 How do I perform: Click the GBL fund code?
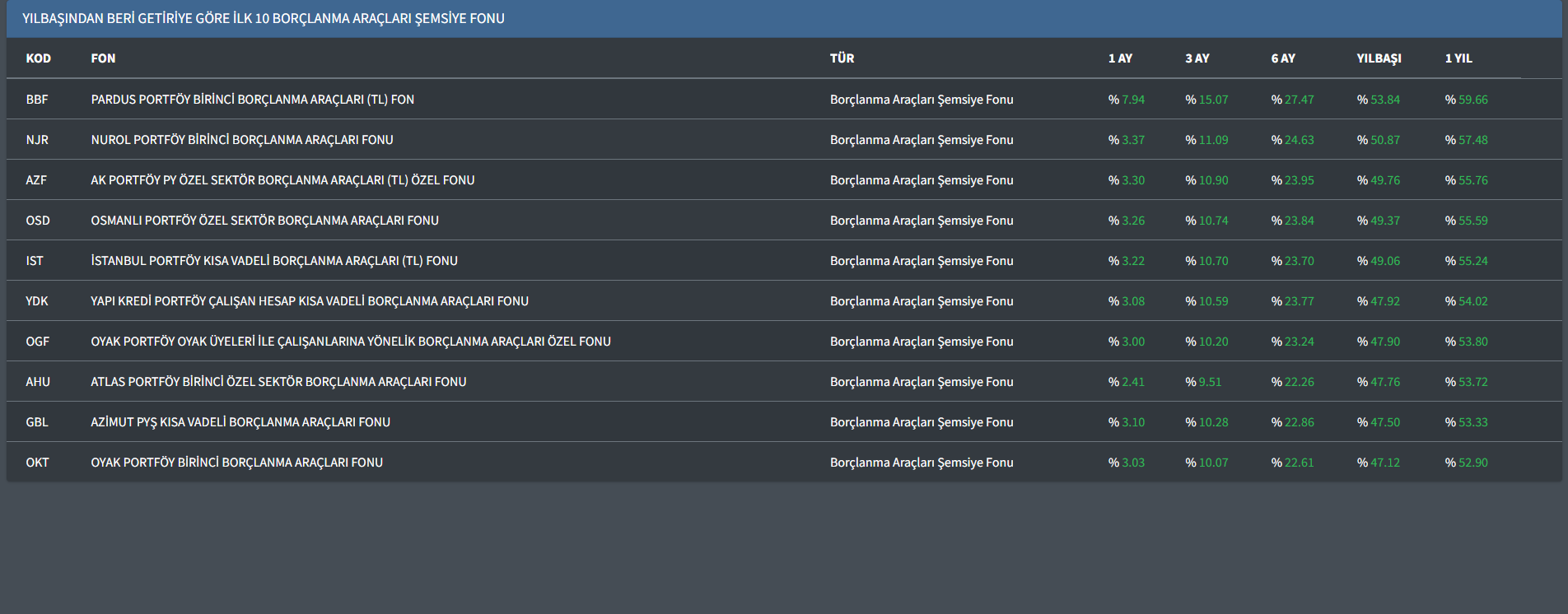37,422
